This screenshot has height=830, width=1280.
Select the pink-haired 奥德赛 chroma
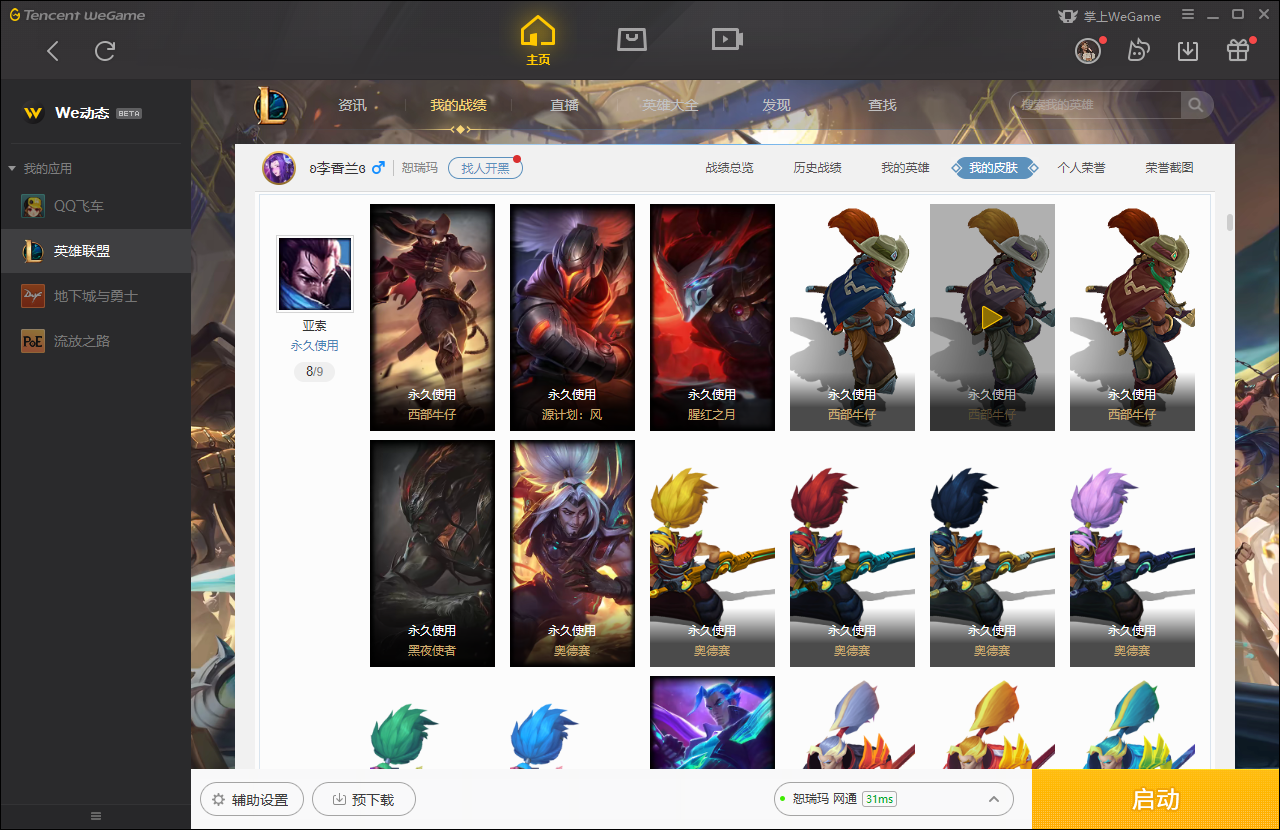(x=1132, y=553)
